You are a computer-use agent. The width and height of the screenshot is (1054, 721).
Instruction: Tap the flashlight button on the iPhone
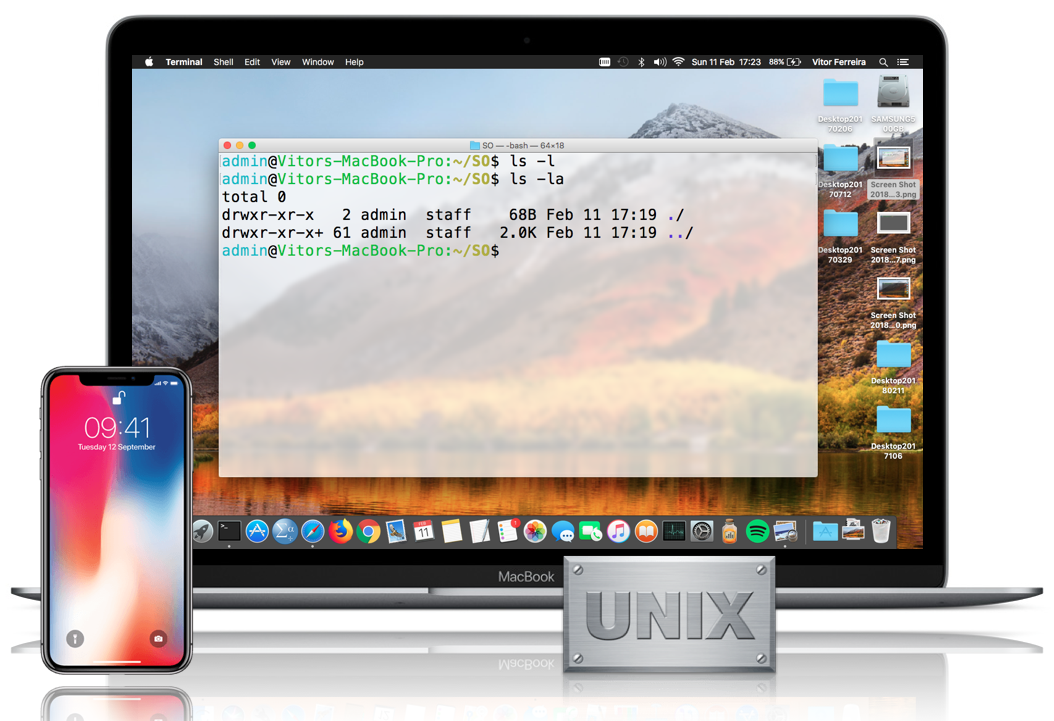point(75,638)
